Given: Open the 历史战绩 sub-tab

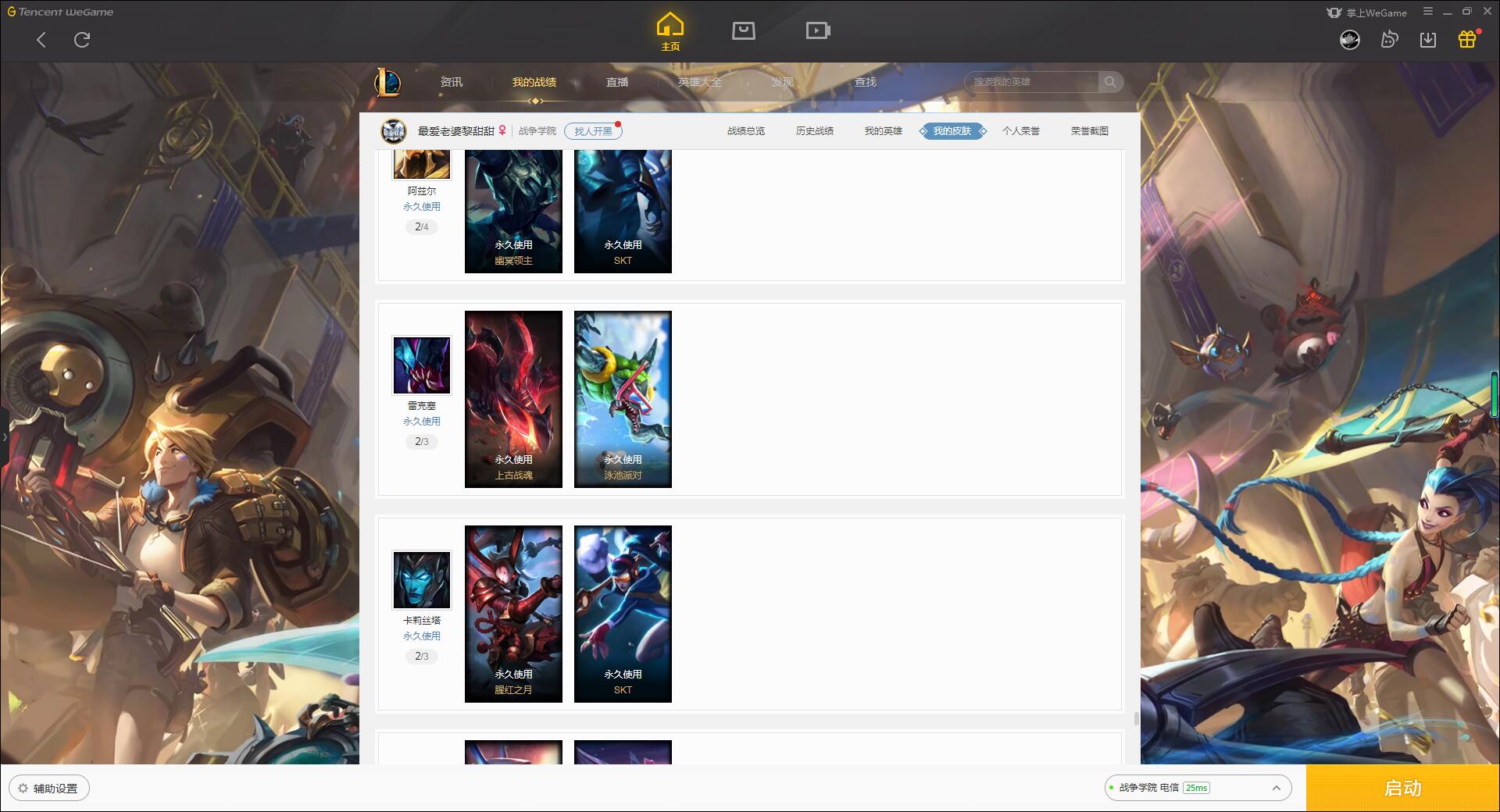Looking at the screenshot, I should pyautogui.click(x=815, y=131).
